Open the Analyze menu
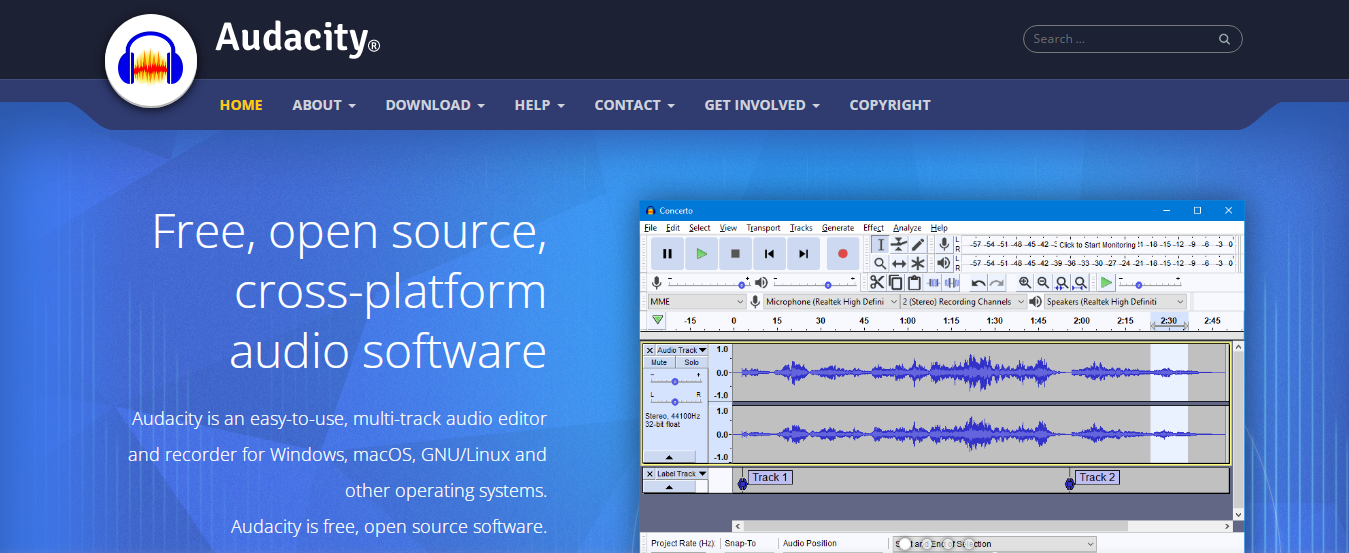Screen dimensions: 1349x553 (907, 228)
